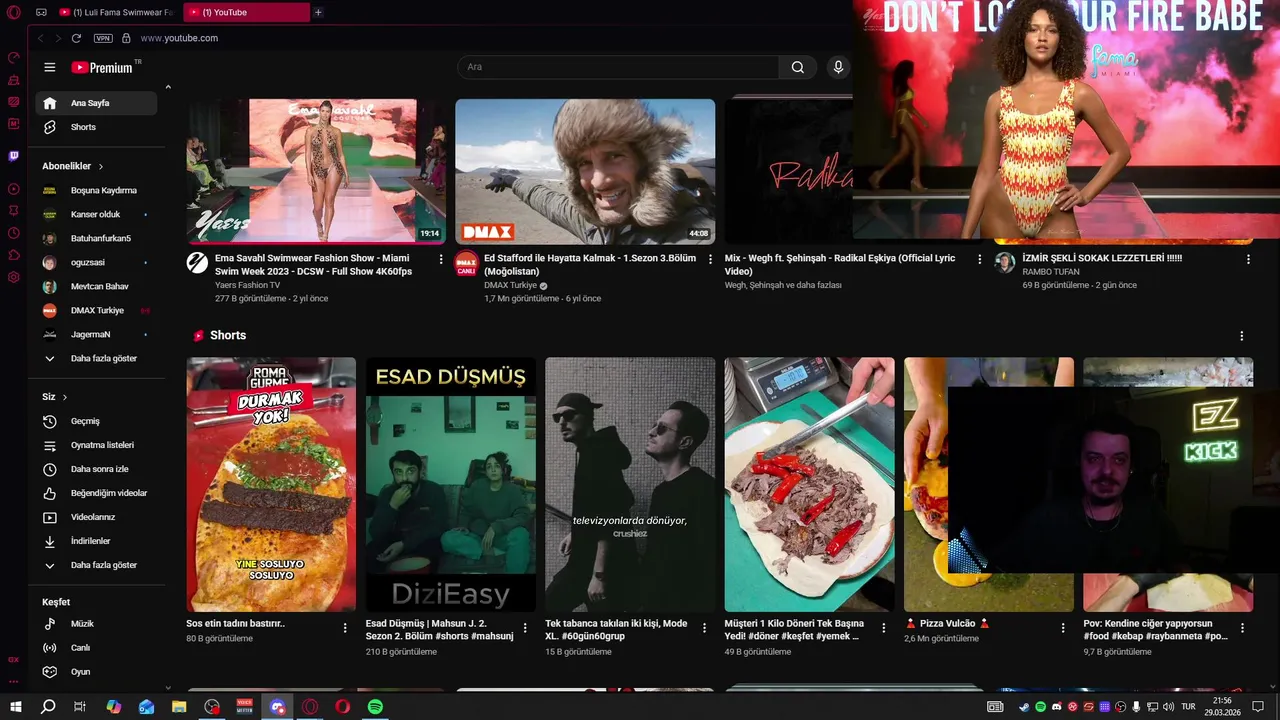
Task: Expand Daha fazla göster under subscriptions
Action: pos(96,358)
